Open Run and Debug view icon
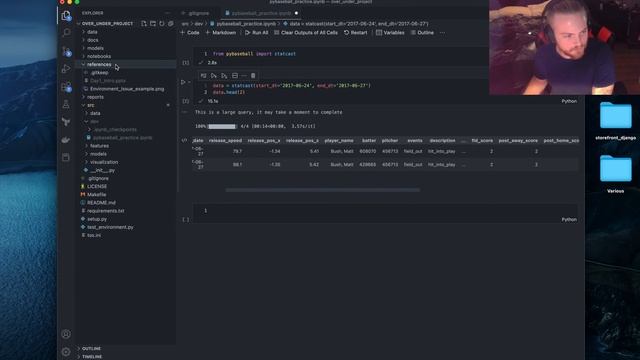Screen dimensions: 640x360 (x=66, y=69)
